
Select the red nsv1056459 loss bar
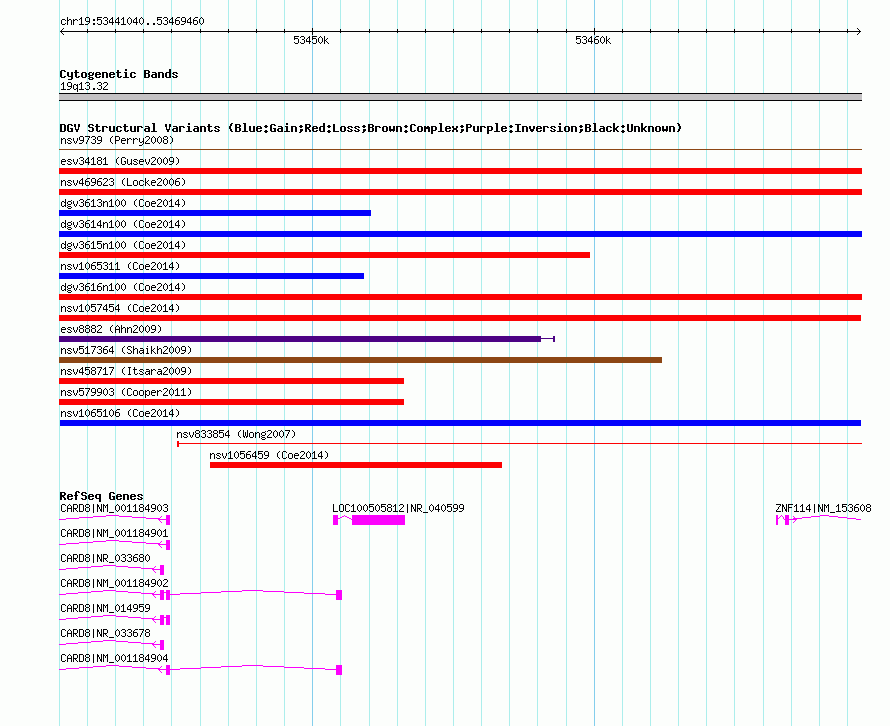point(356,465)
